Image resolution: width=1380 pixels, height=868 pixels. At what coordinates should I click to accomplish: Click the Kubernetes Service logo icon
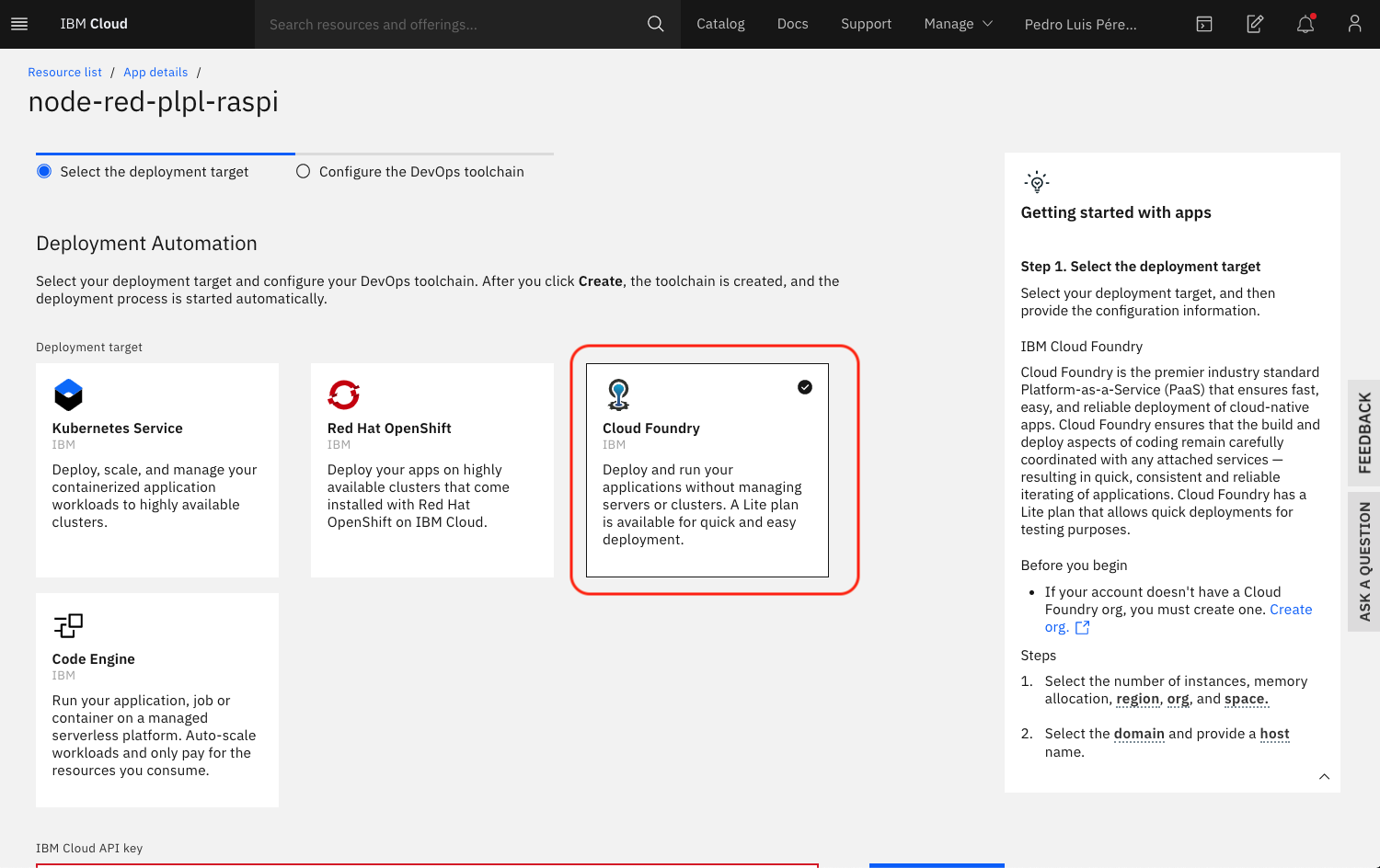point(68,394)
